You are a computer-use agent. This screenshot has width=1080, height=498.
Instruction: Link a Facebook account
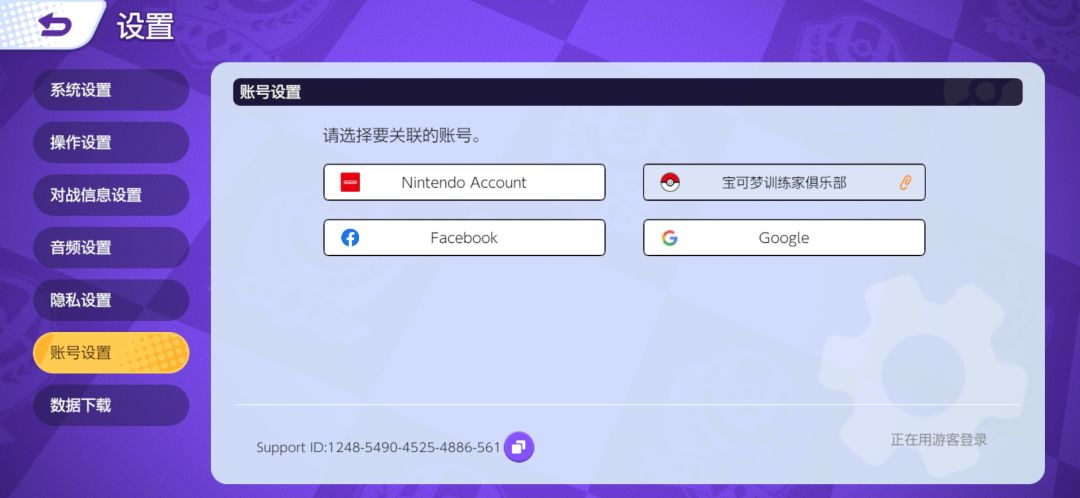464,238
